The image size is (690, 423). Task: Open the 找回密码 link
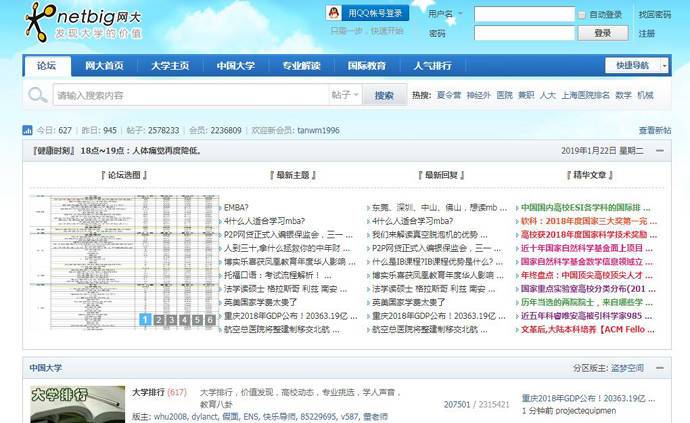[x=654, y=15]
